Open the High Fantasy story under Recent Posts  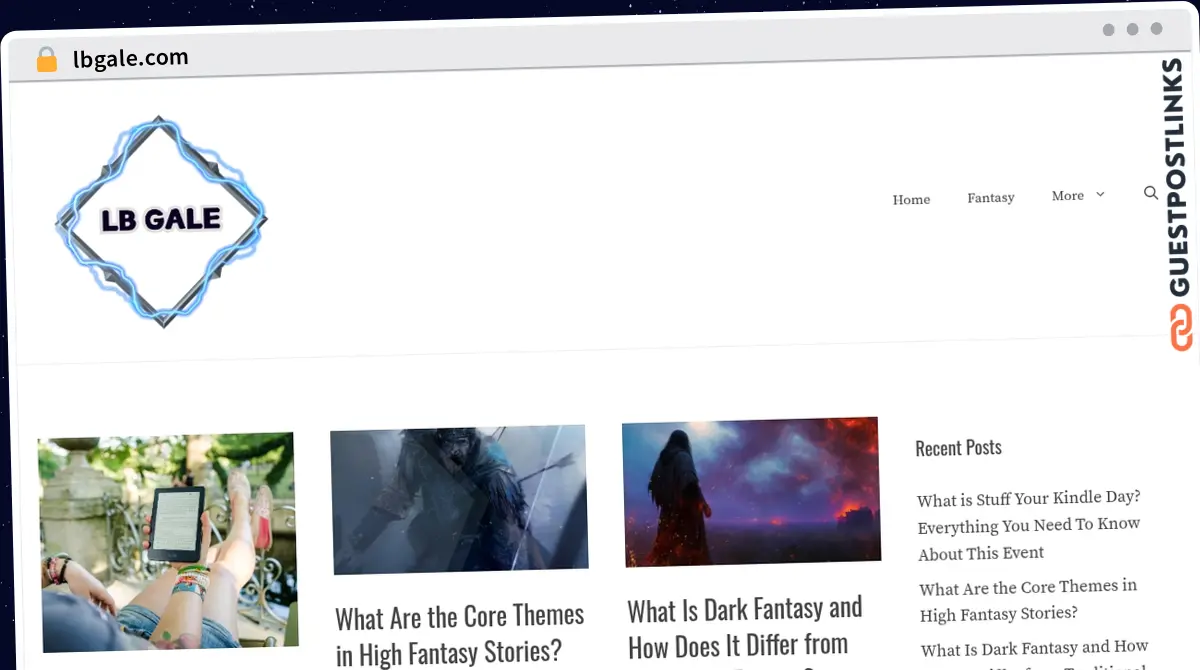pos(1027,600)
